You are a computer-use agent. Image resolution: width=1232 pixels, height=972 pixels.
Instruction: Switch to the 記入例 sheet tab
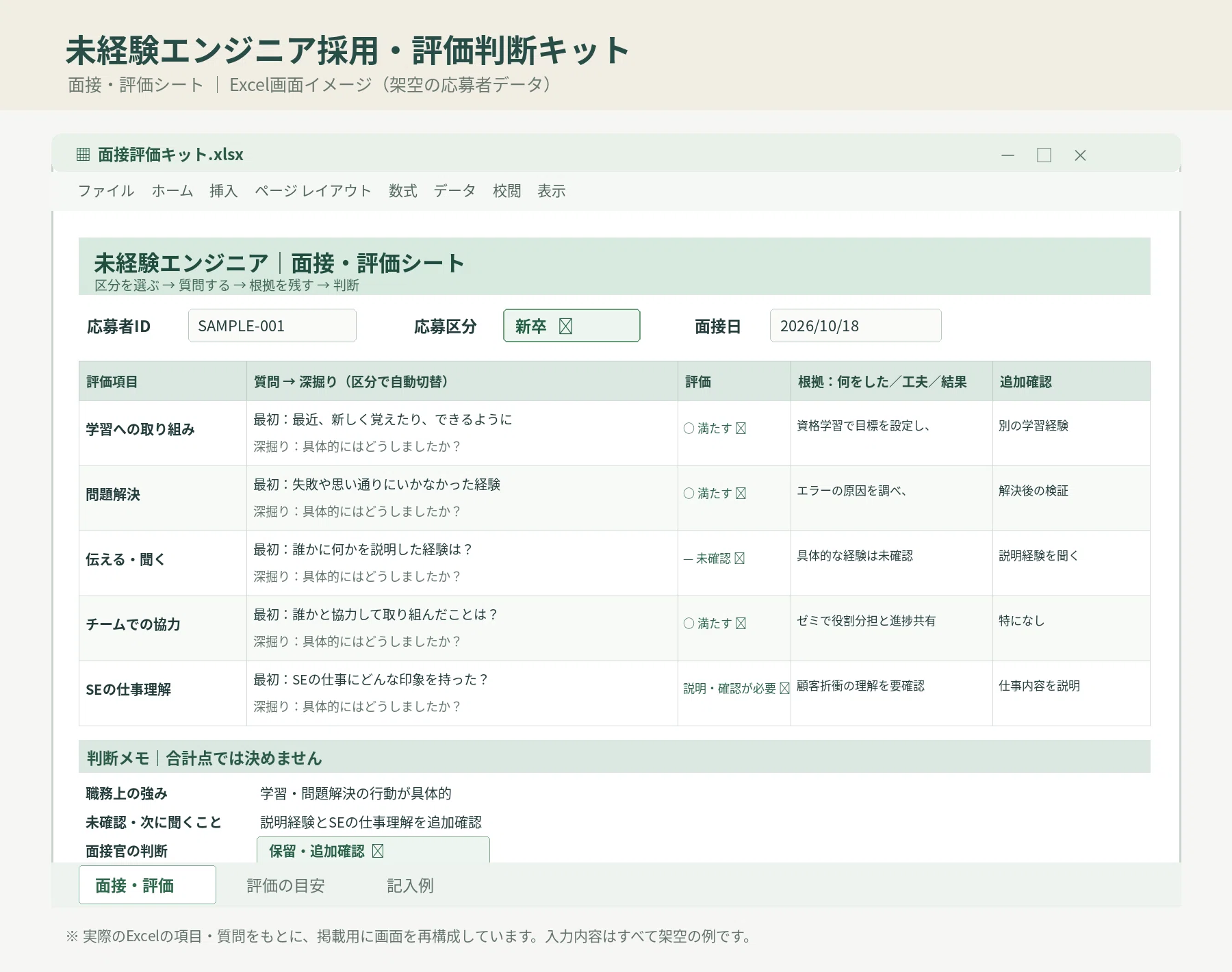click(411, 885)
